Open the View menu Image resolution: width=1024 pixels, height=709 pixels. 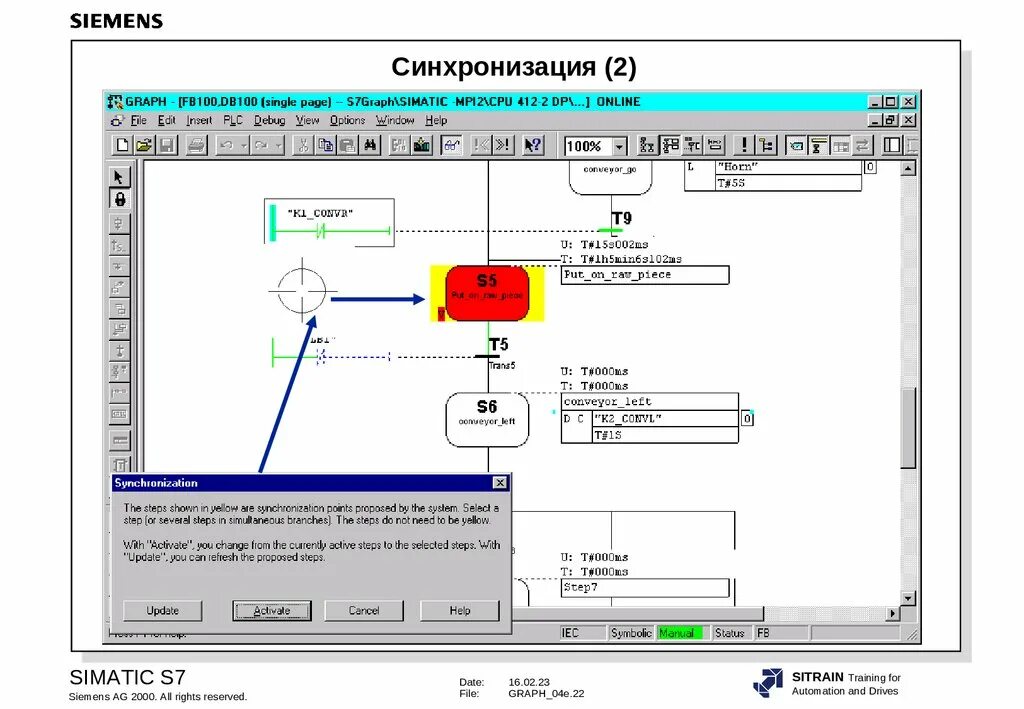tap(307, 120)
